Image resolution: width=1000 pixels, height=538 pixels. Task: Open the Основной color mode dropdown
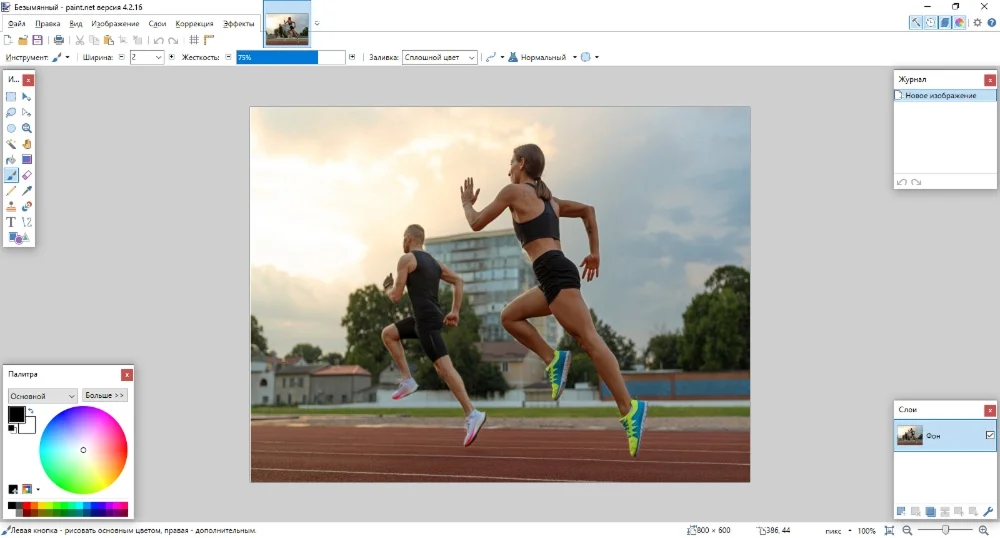pos(43,396)
